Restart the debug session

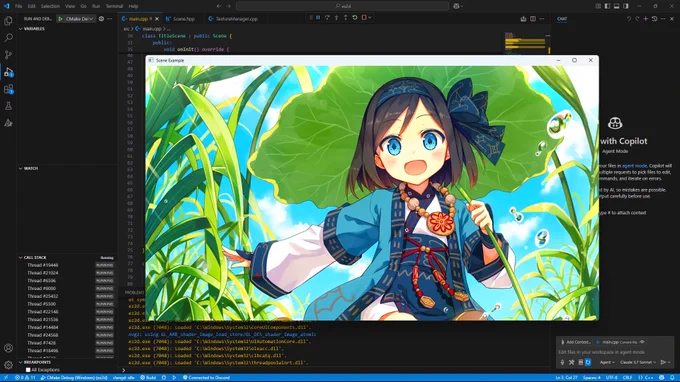[x=354, y=17]
